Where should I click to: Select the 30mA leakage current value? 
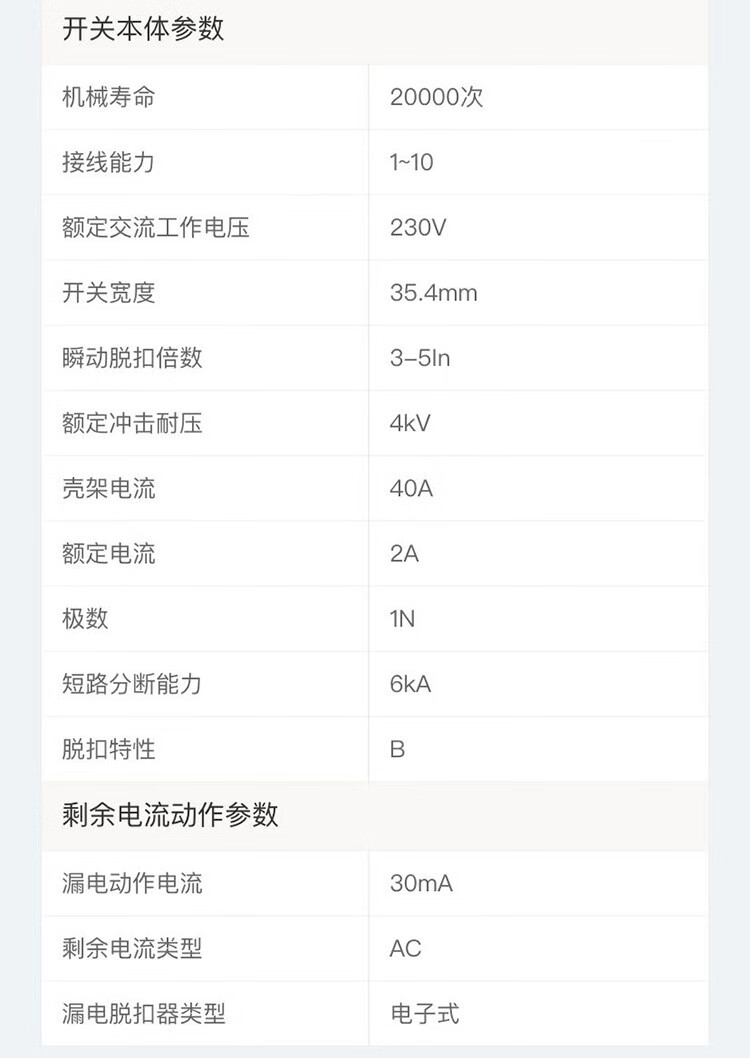pos(421,883)
